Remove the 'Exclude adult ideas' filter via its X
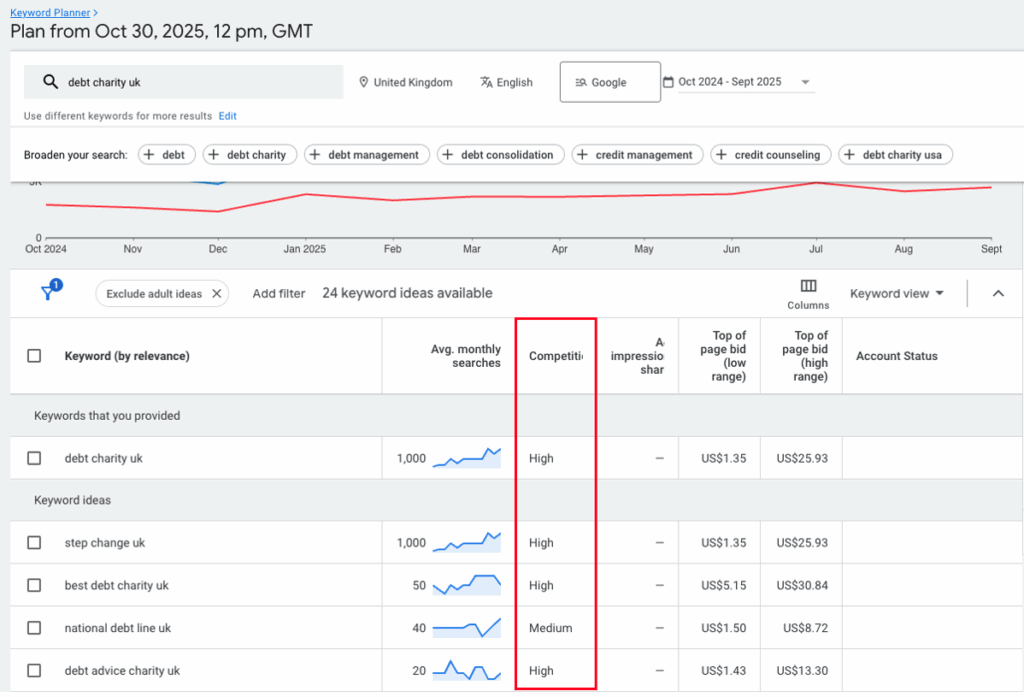 click(x=217, y=294)
